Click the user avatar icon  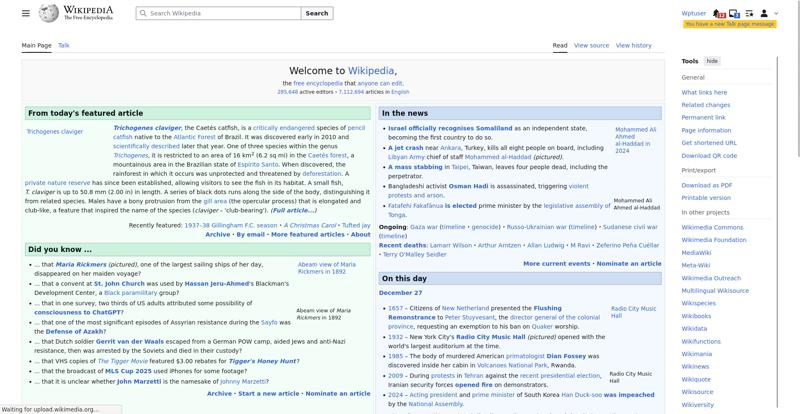click(x=765, y=13)
